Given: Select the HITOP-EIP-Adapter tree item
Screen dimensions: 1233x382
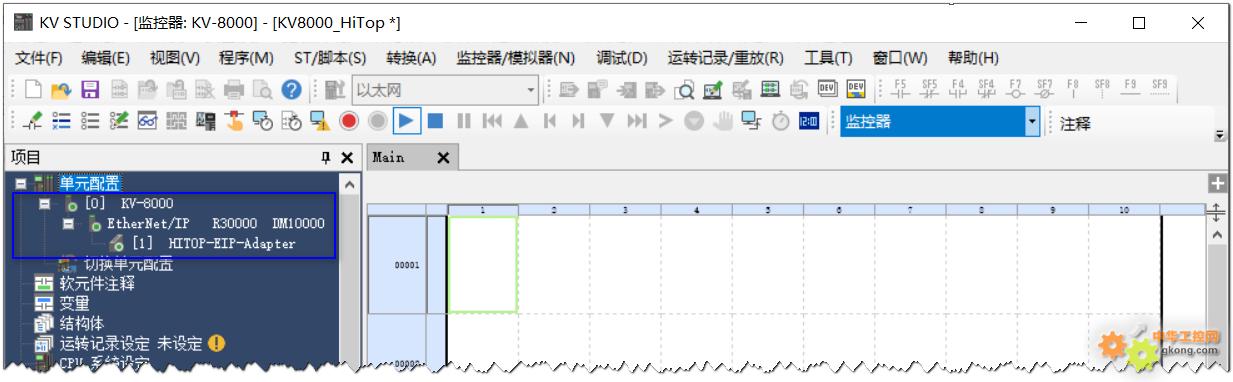Looking at the screenshot, I should tap(231, 244).
